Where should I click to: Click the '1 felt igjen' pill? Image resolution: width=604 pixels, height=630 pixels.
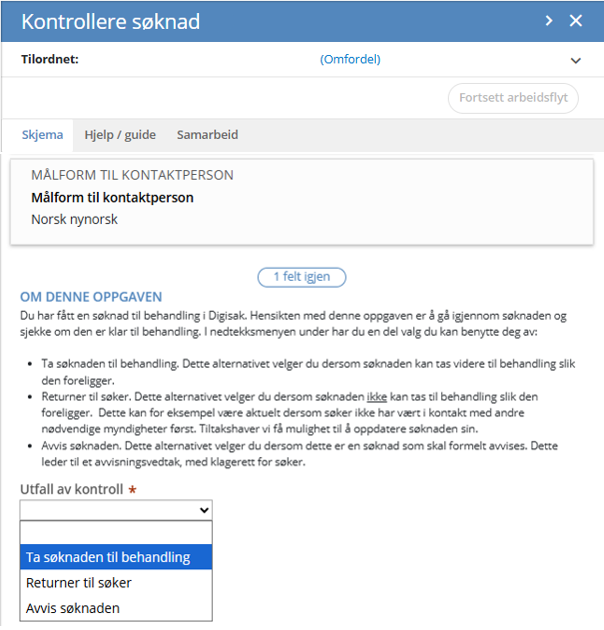click(301, 277)
